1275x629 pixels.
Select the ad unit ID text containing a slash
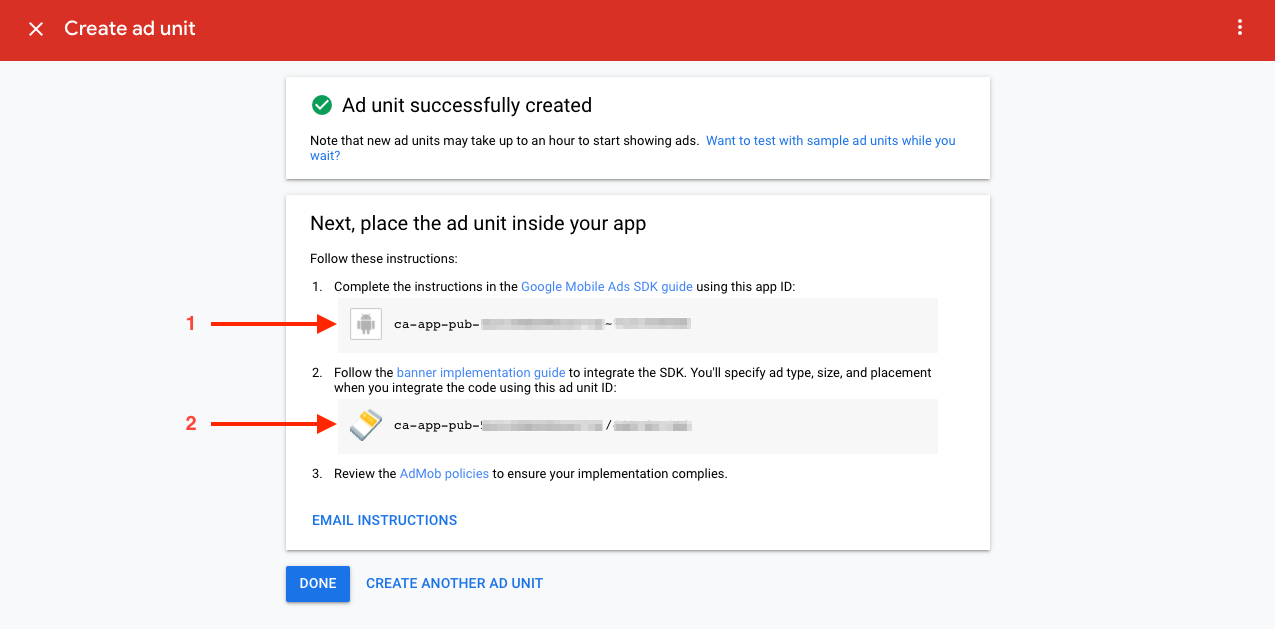tap(543, 425)
